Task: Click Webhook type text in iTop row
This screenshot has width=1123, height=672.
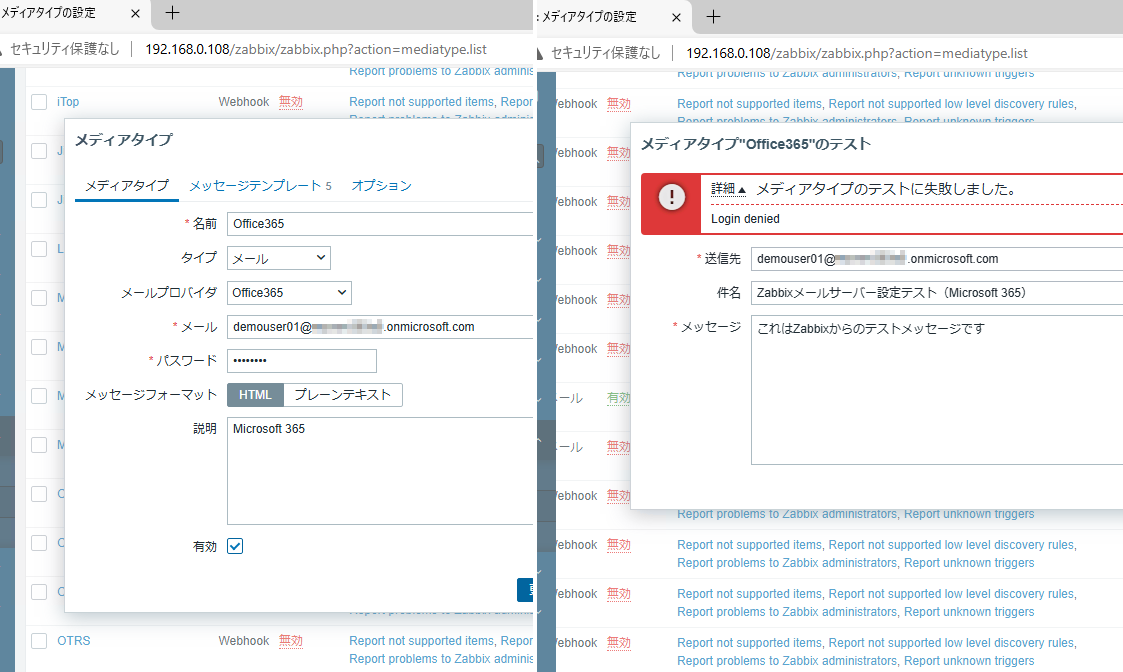Action: [244, 102]
